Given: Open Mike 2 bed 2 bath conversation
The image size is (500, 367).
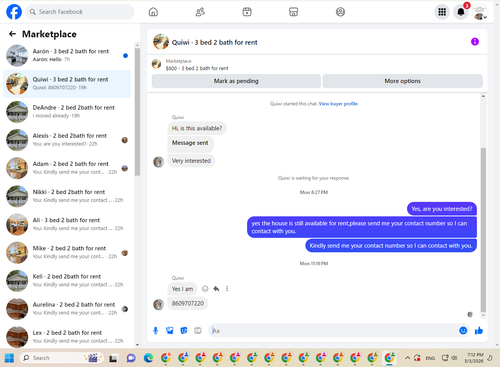Looking at the screenshot, I should [x=67, y=253].
